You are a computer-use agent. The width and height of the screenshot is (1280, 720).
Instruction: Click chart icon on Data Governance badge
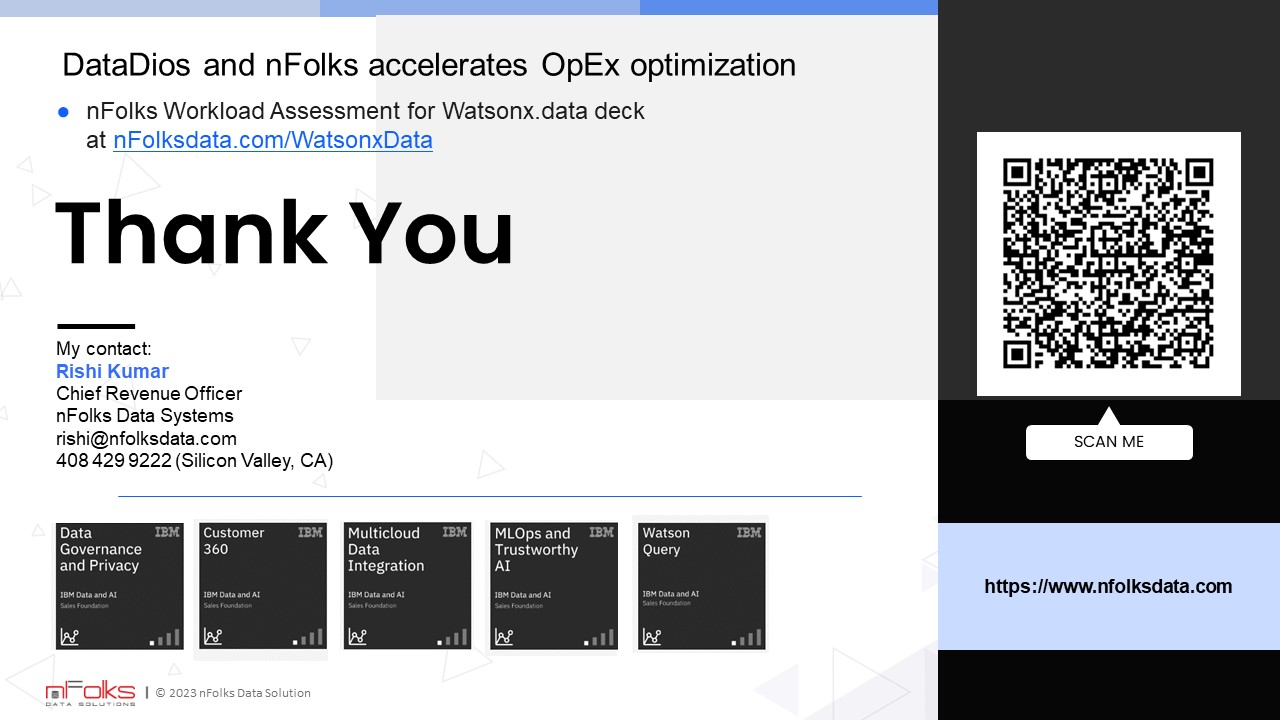click(70, 637)
